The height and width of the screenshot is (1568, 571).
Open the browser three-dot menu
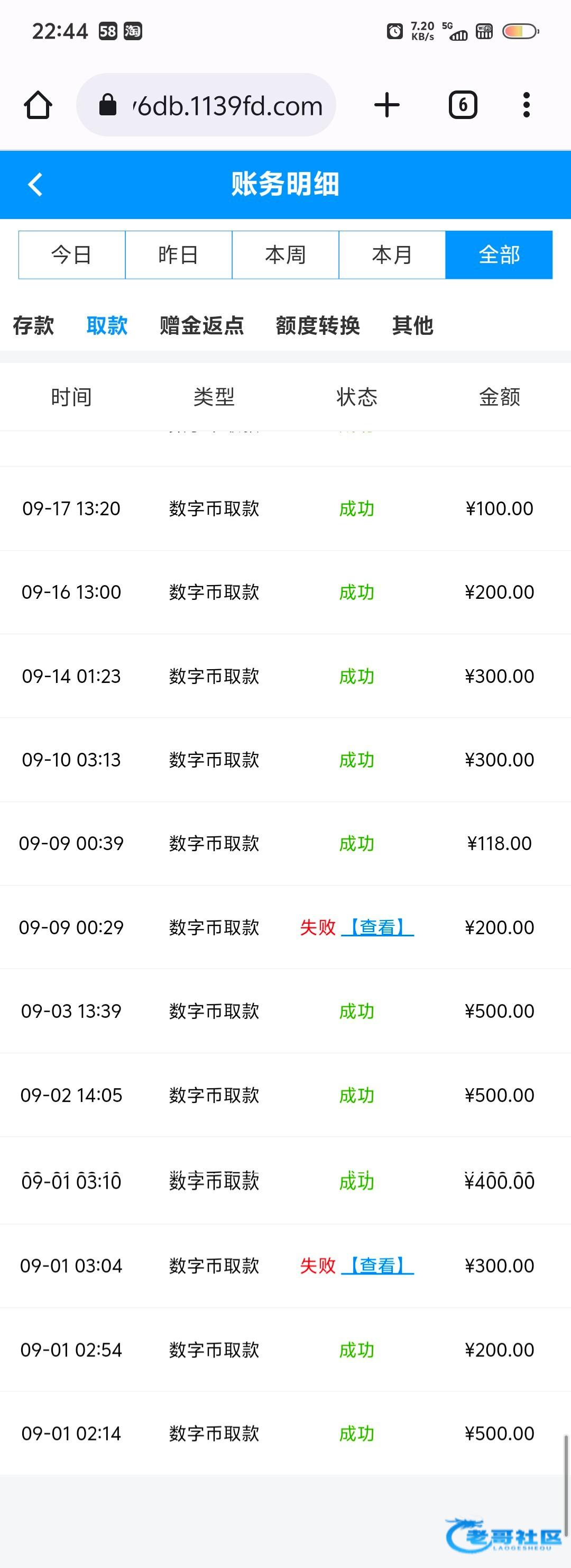(x=527, y=105)
